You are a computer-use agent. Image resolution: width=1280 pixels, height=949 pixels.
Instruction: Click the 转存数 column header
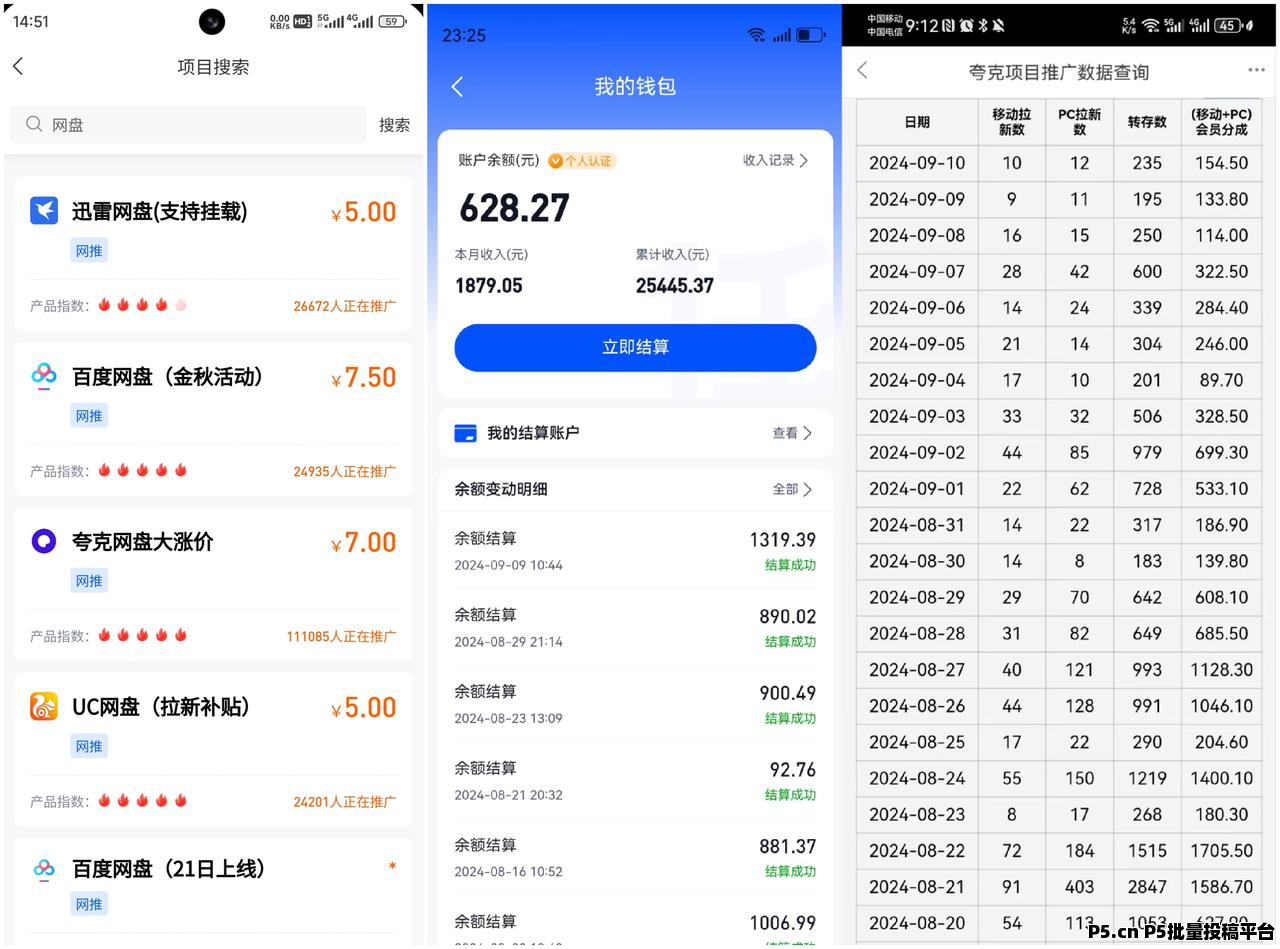click(1147, 122)
